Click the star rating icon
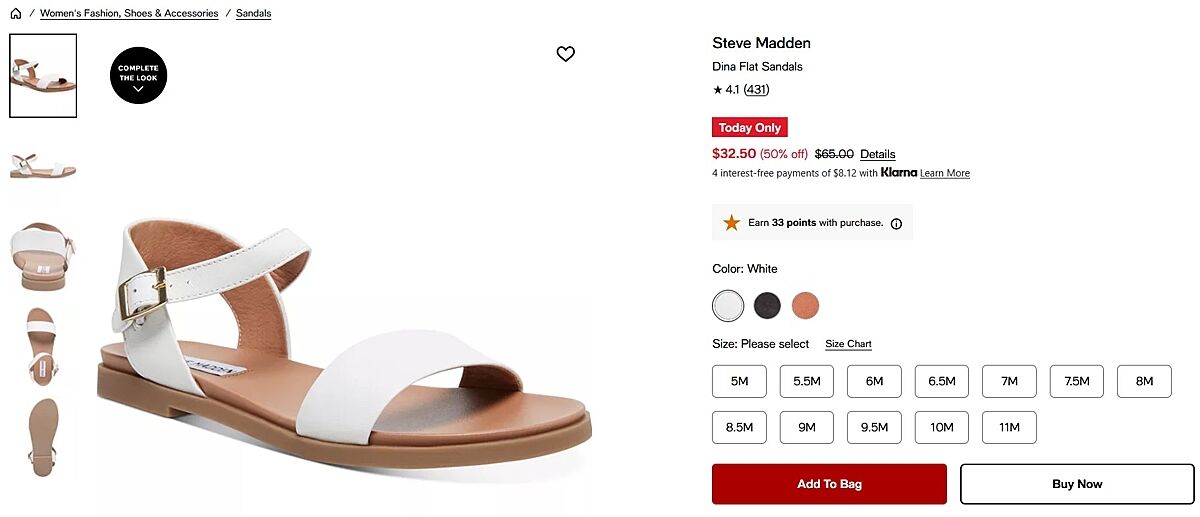 pyautogui.click(x=717, y=90)
